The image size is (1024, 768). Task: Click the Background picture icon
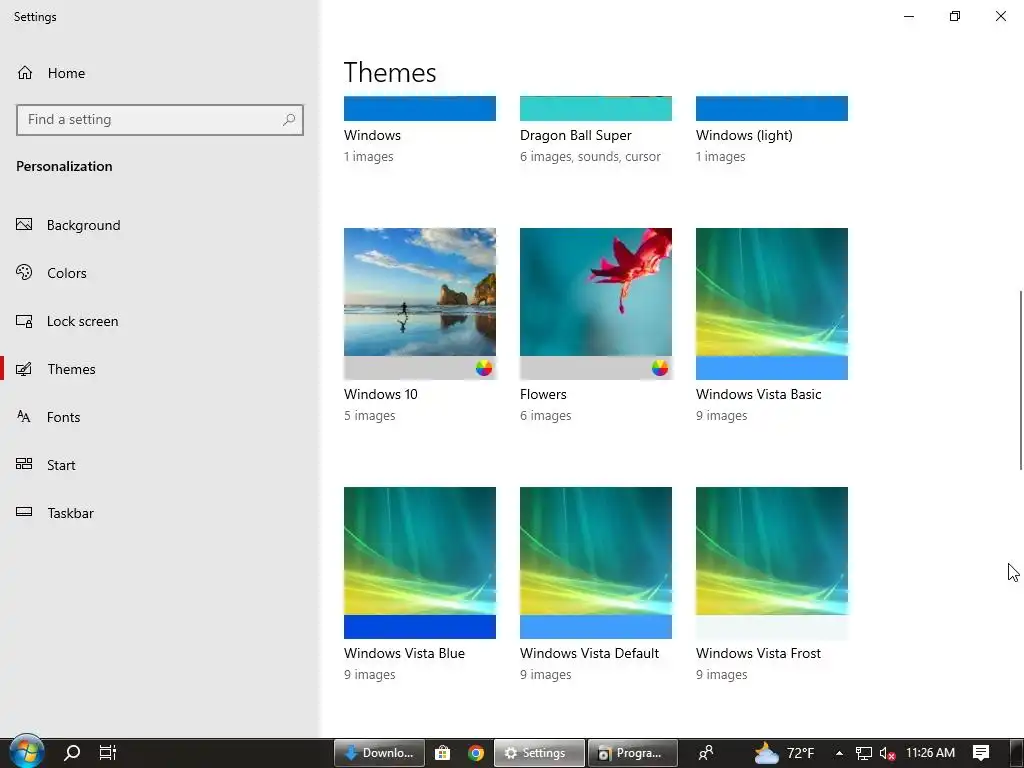(x=24, y=225)
